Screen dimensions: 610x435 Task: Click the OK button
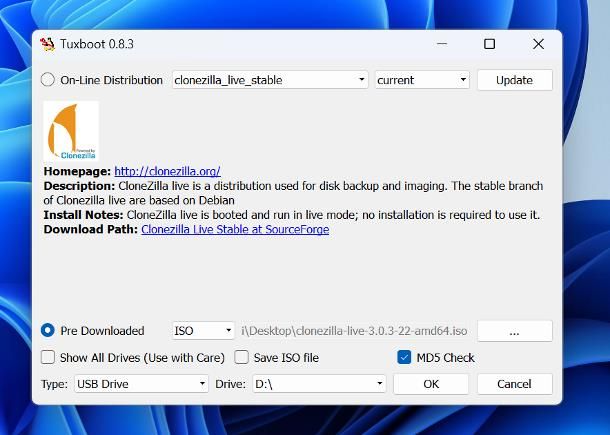(x=431, y=384)
